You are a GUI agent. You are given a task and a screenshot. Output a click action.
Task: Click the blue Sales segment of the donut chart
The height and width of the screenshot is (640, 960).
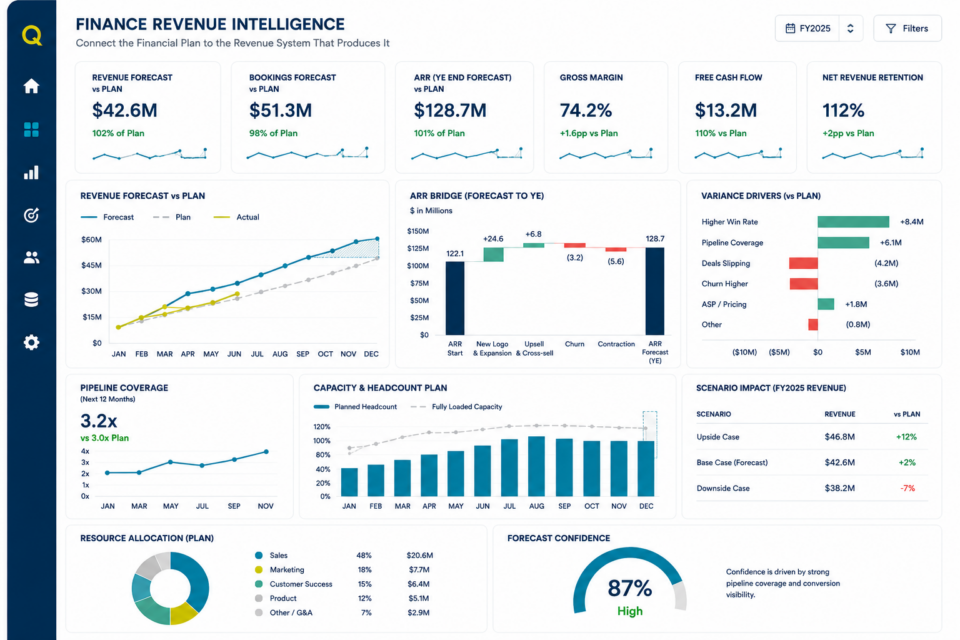(197, 579)
